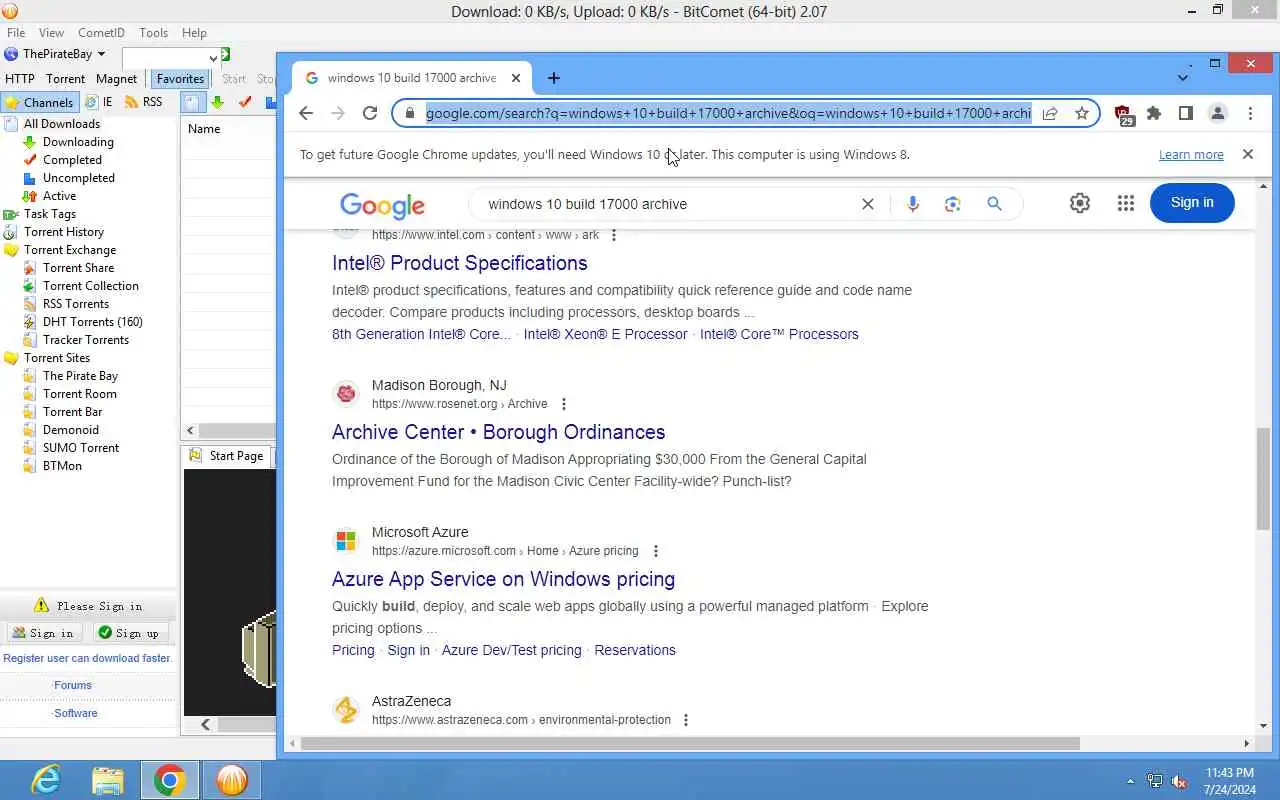The image size is (1280, 800).
Task: Open the Chrome profile avatar icon
Action: (1218, 113)
